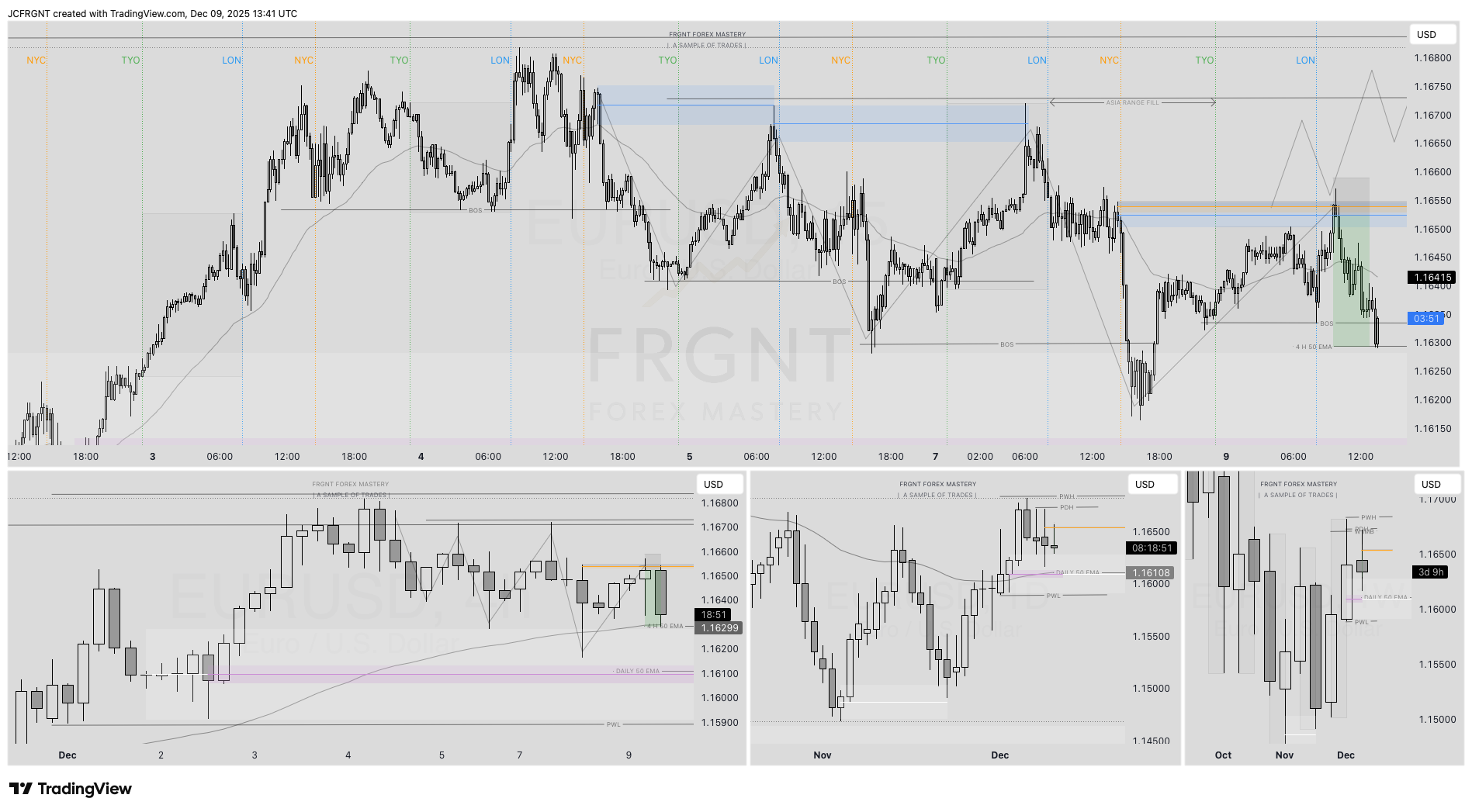The image size is (1472, 812).
Task: Click date label '7' on main chart time axis
Action: [x=935, y=457]
